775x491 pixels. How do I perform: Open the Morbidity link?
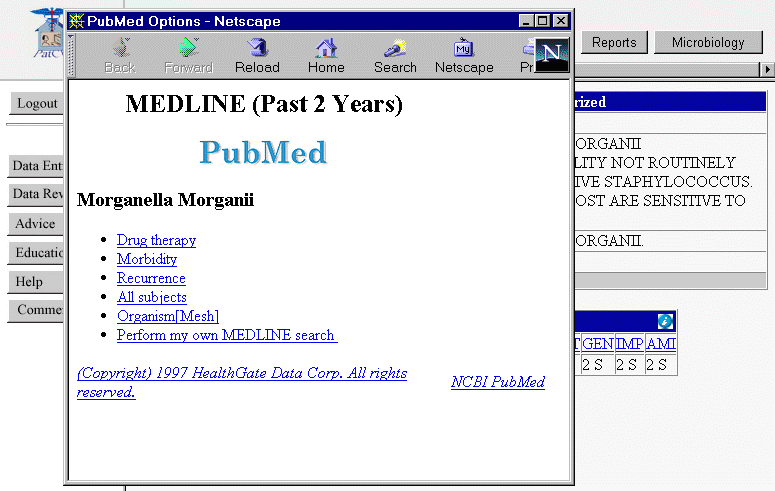[147, 259]
